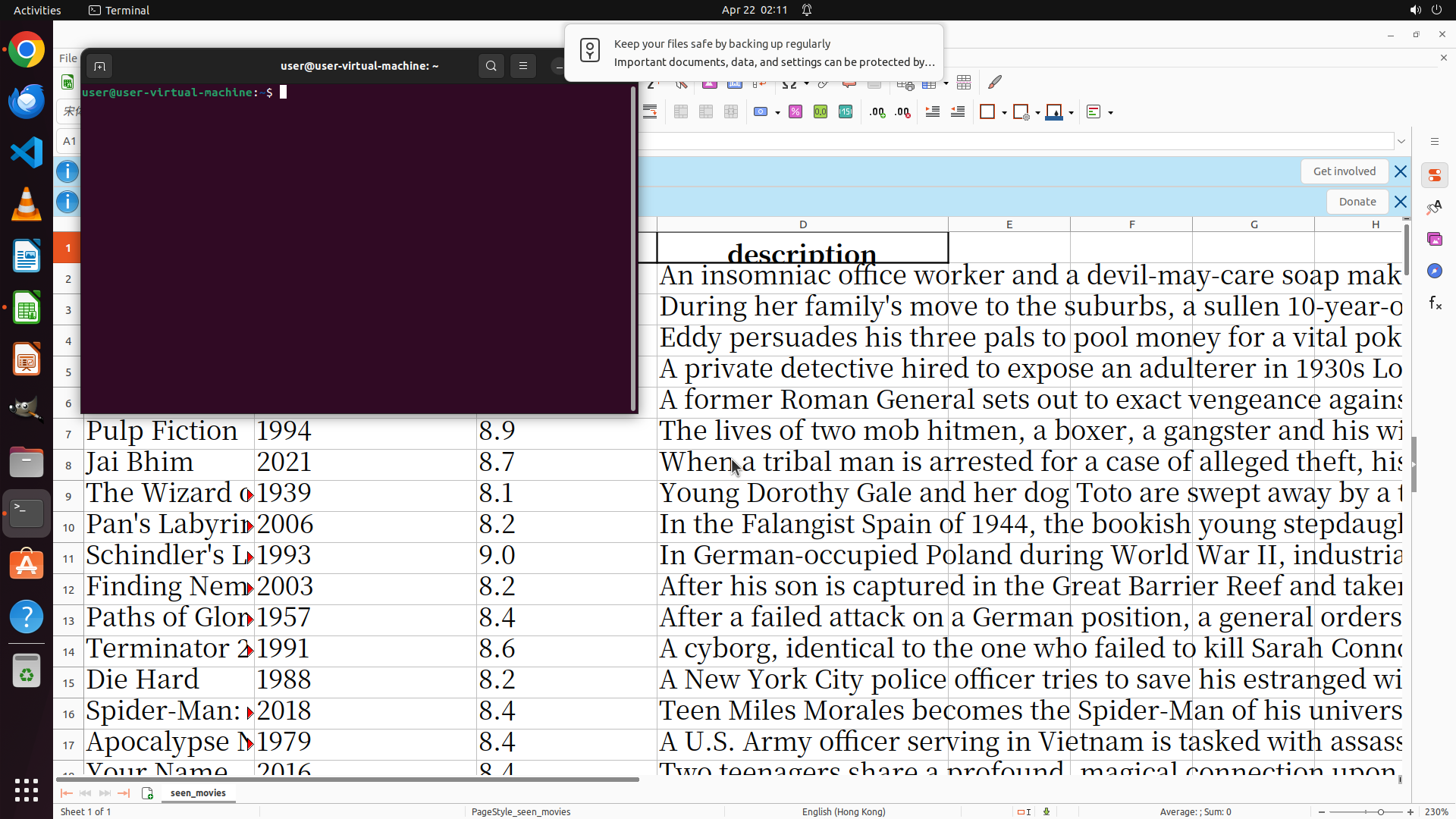
Task: Click the Clone Formatting paintbrush icon
Action: [995, 82]
